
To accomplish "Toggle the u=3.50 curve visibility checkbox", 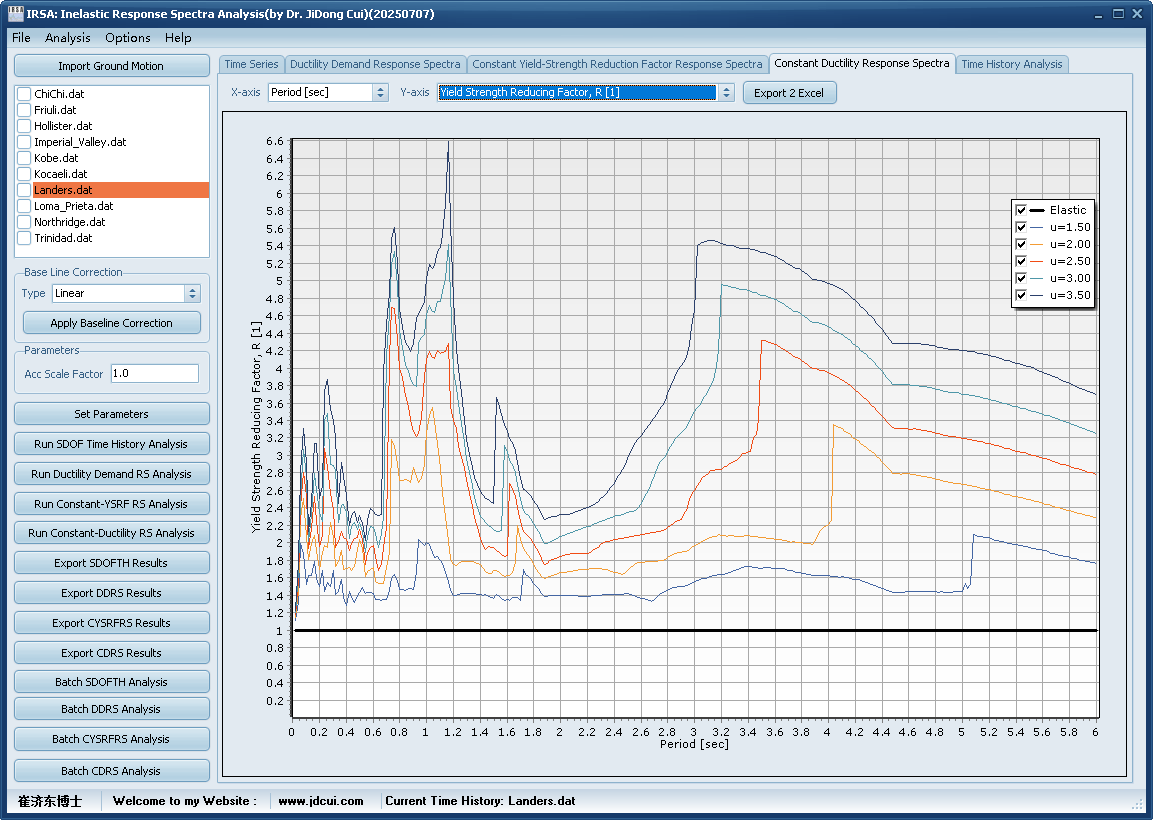I will pyautogui.click(x=1021, y=295).
